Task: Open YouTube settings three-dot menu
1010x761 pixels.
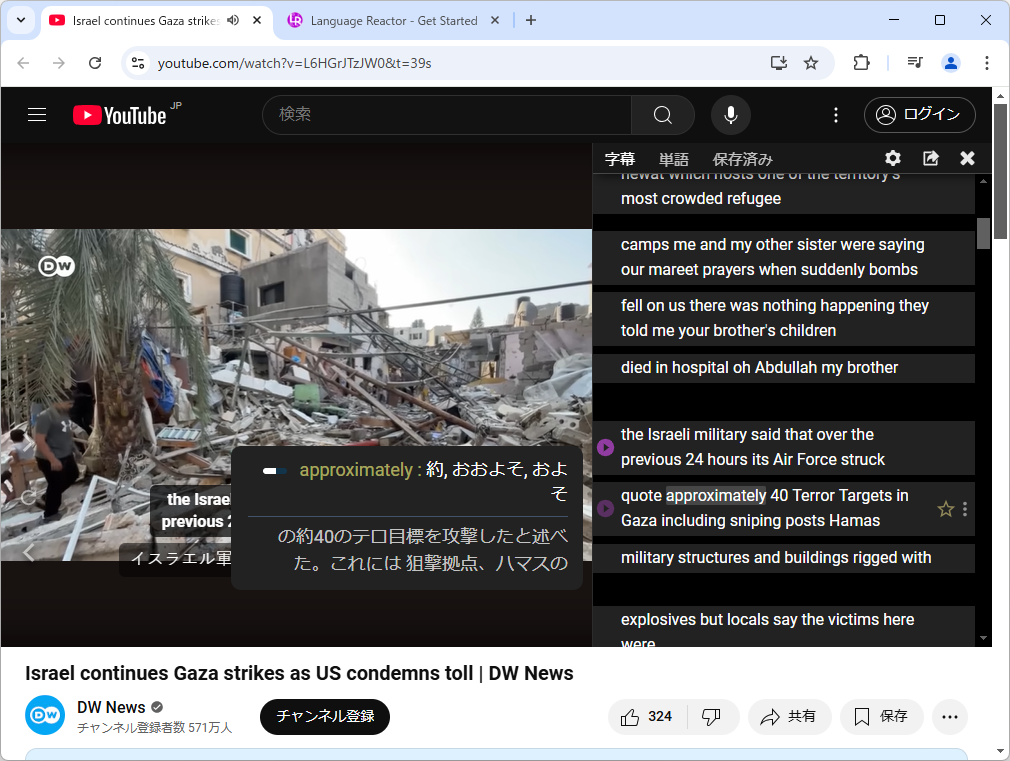Action: click(835, 115)
